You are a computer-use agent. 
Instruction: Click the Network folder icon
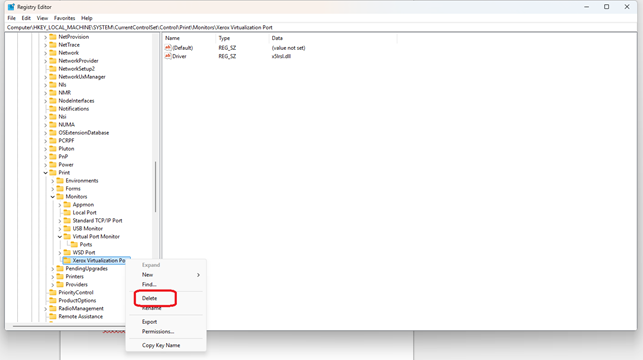click(x=53, y=52)
